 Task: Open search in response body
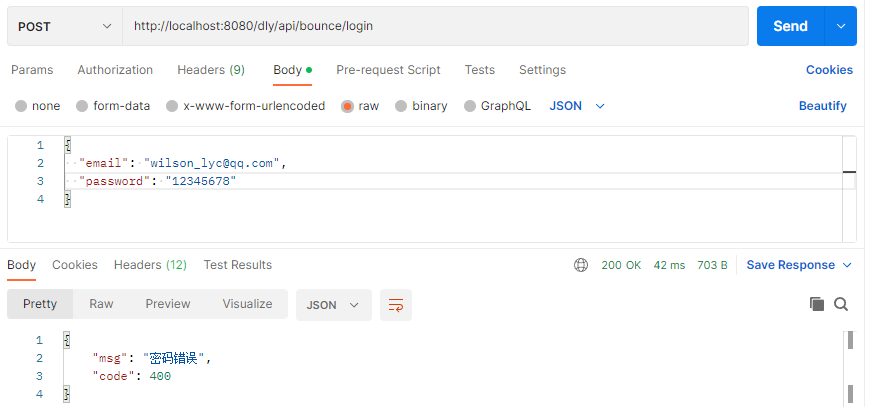pyautogui.click(x=841, y=304)
